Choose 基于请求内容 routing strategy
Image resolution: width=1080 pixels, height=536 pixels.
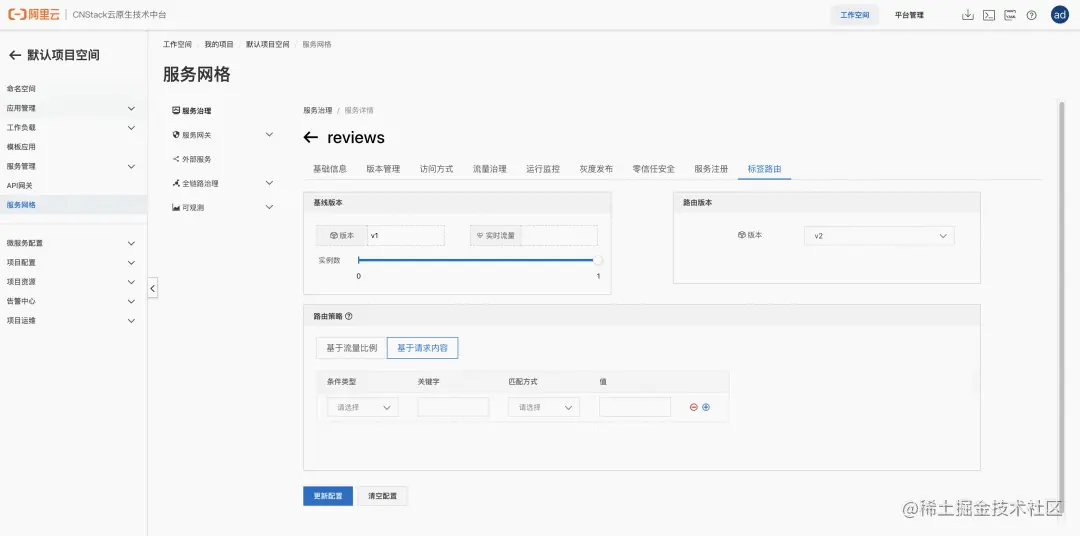pos(423,348)
